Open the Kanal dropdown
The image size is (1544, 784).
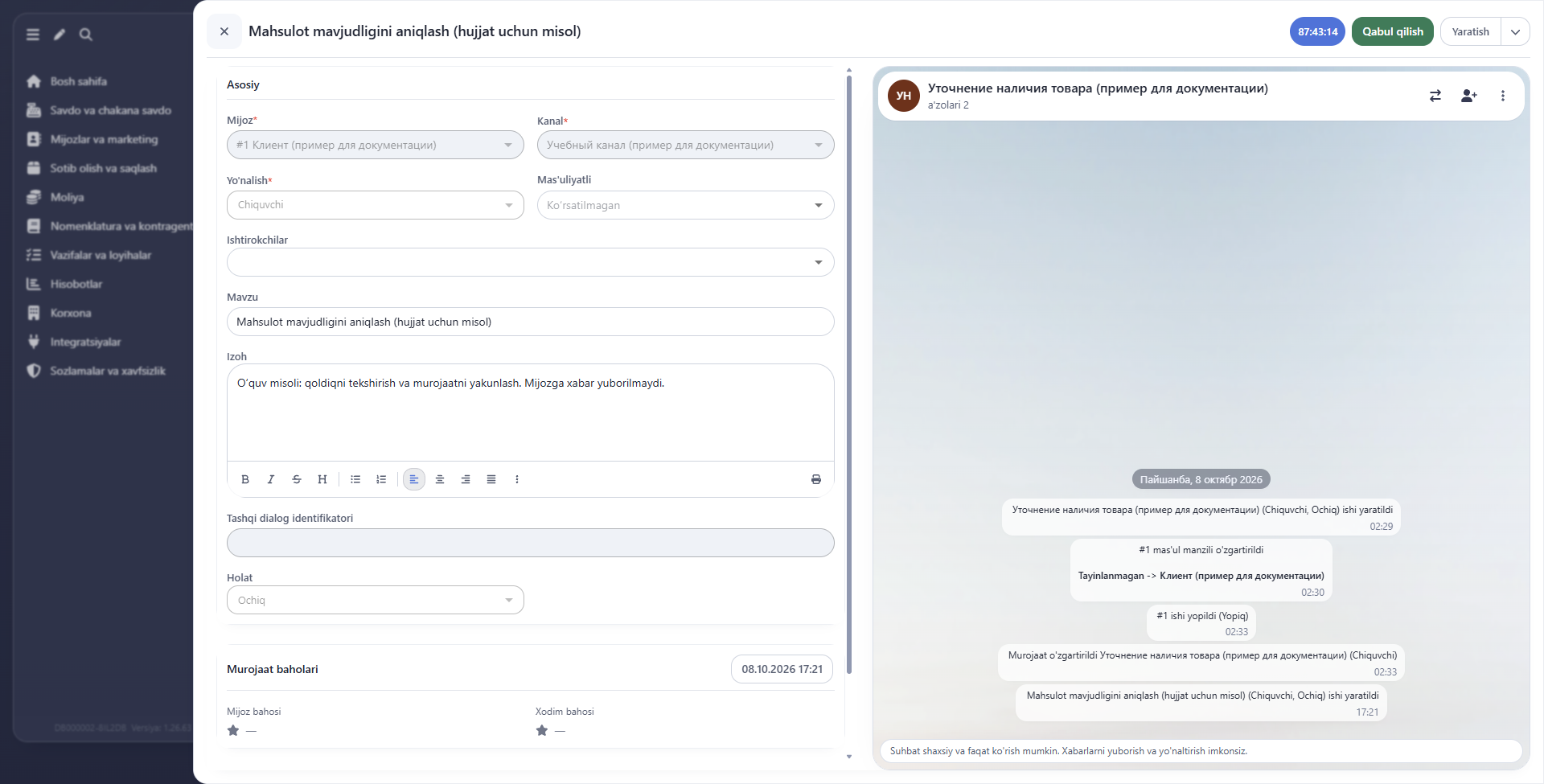coord(686,145)
